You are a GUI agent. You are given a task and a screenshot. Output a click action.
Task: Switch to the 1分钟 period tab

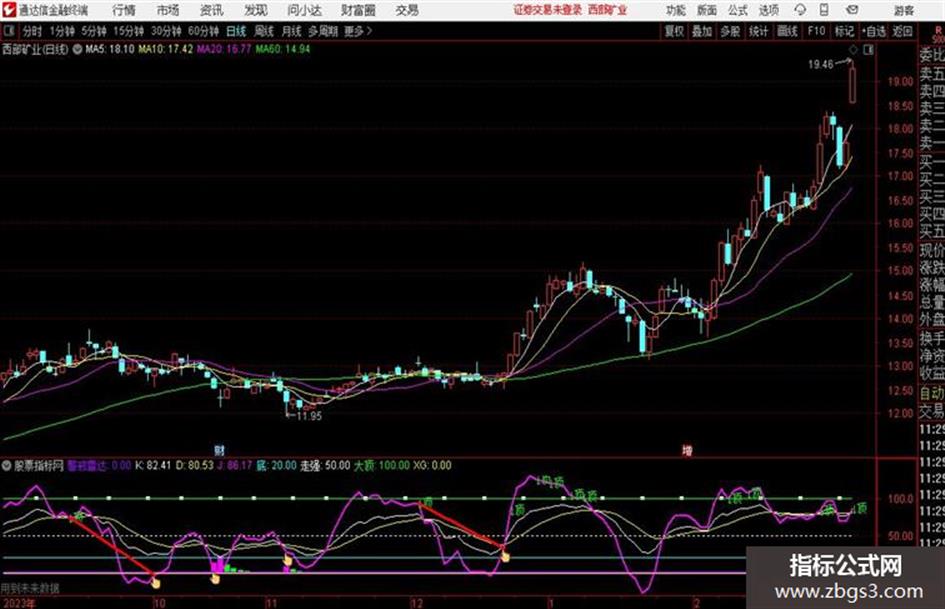point(62,31)
